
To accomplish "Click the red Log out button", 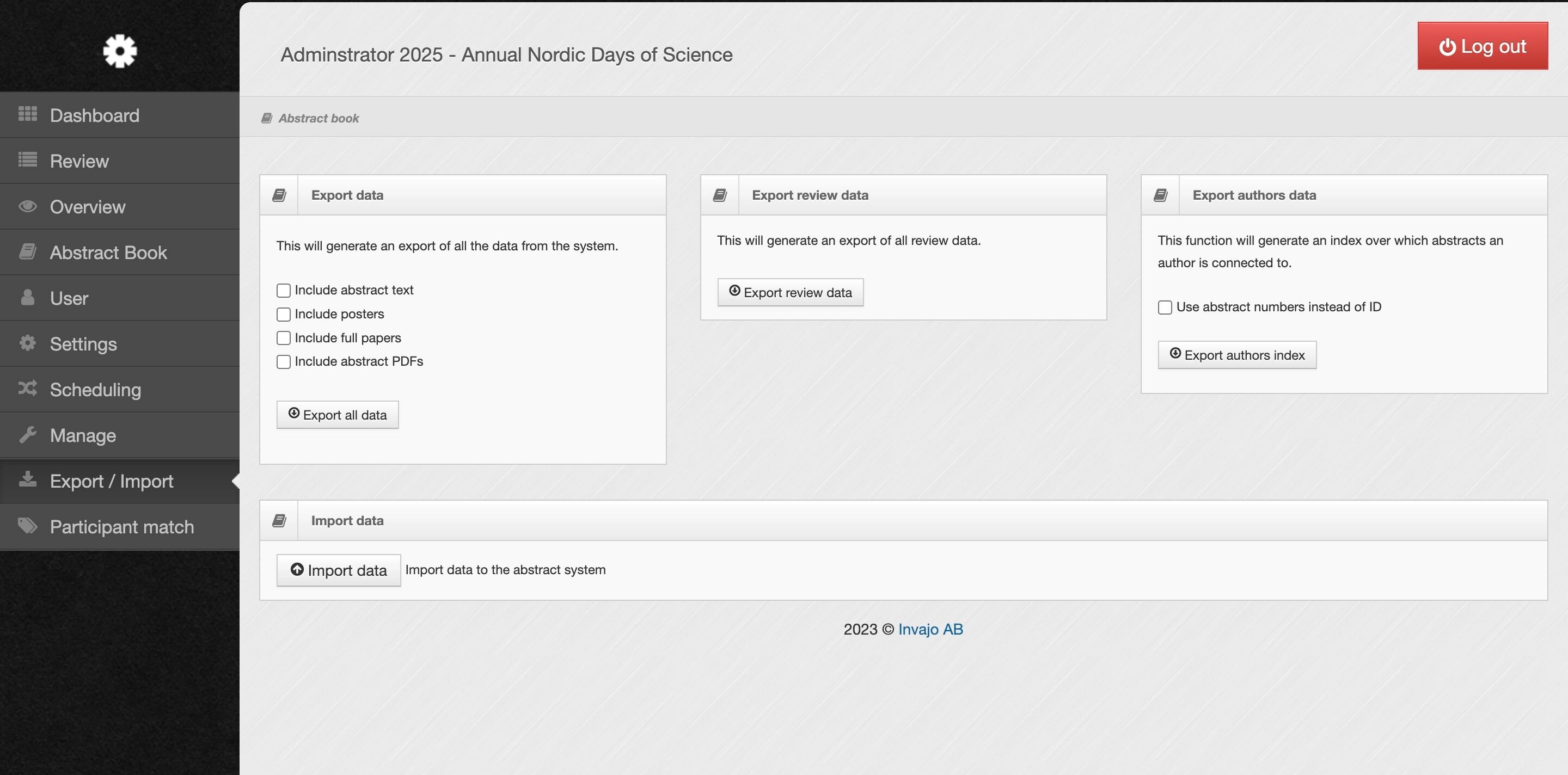I will coord(1482,46).
